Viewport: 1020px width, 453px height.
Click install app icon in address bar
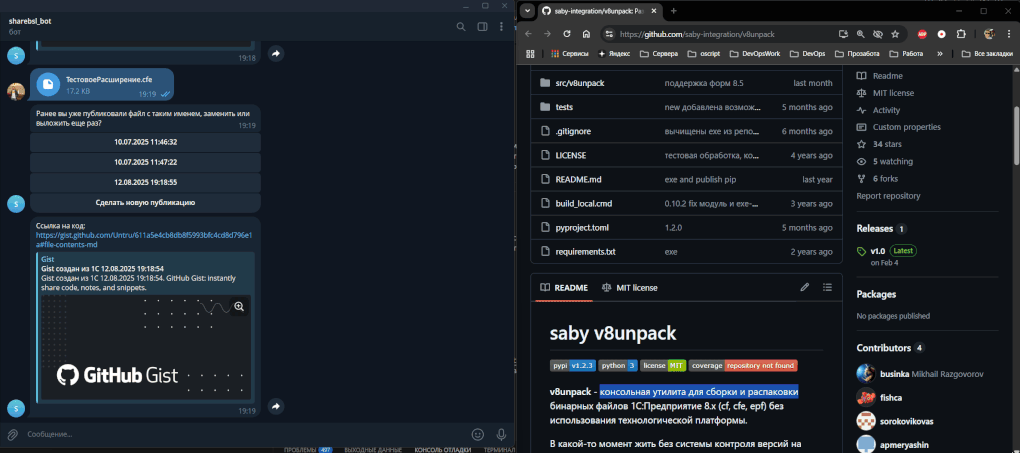(843, 34)
